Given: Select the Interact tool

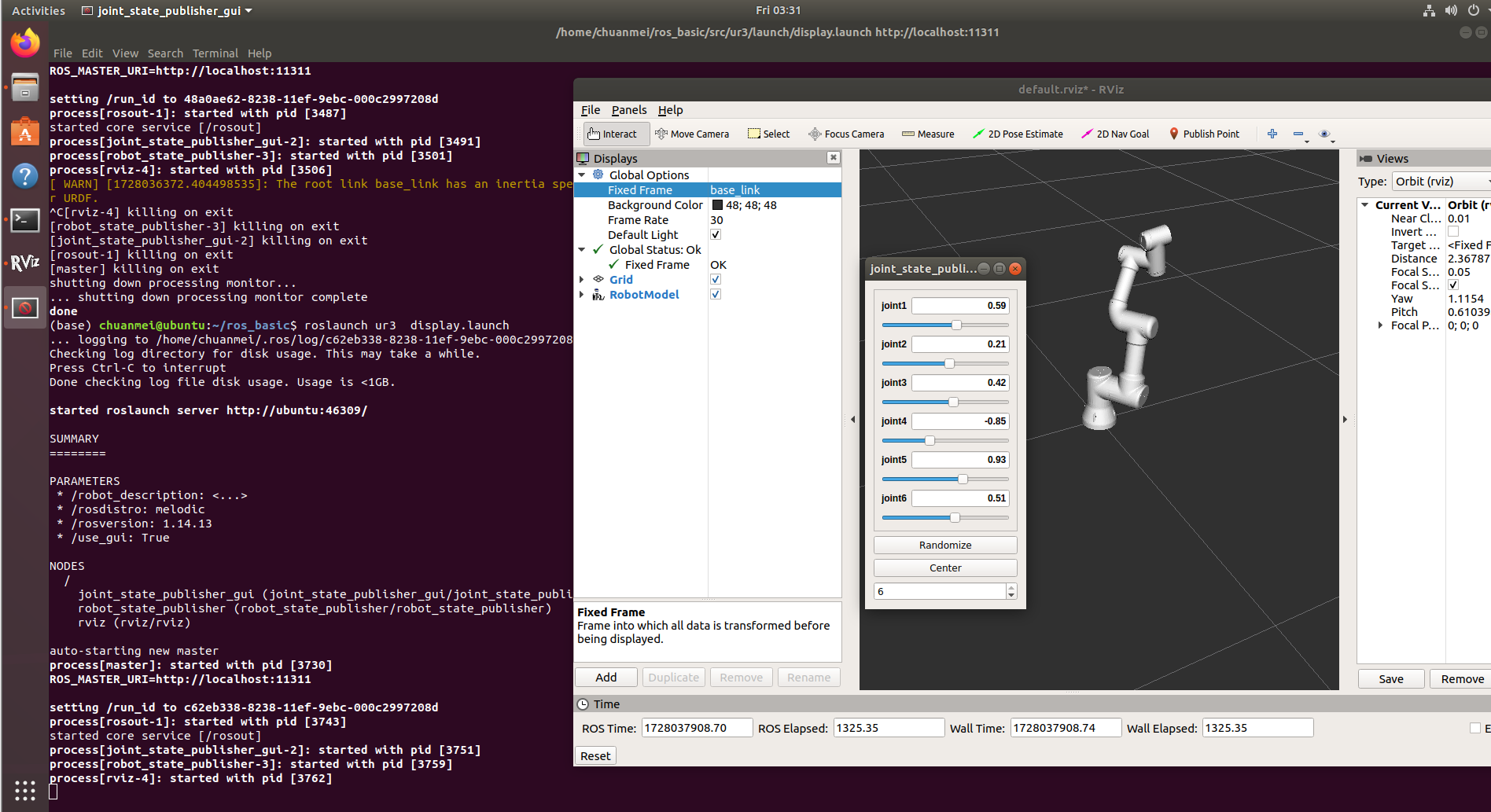Looking at the screenshot, I should 614,134.
